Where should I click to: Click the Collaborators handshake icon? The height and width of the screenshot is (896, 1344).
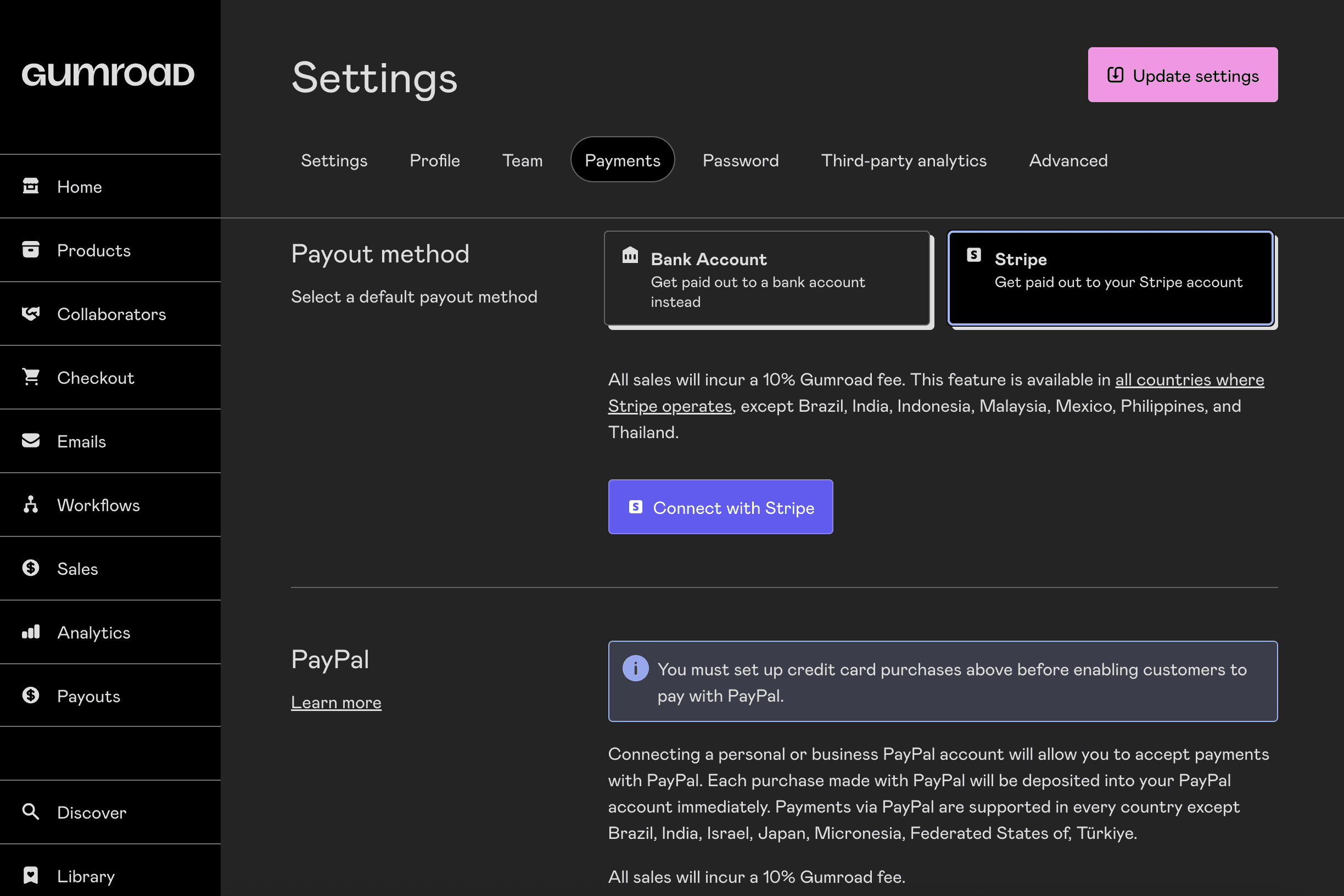pyautogui.click(x=31, y=313)
